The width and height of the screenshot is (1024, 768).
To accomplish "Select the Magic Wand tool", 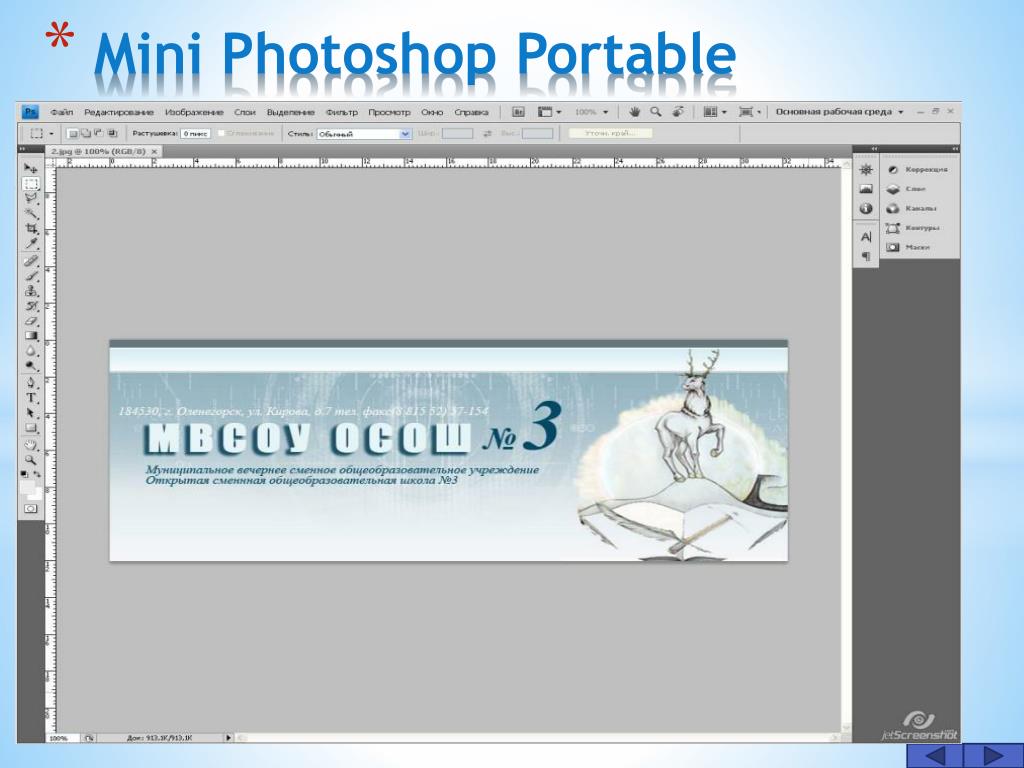I will 31,214.
